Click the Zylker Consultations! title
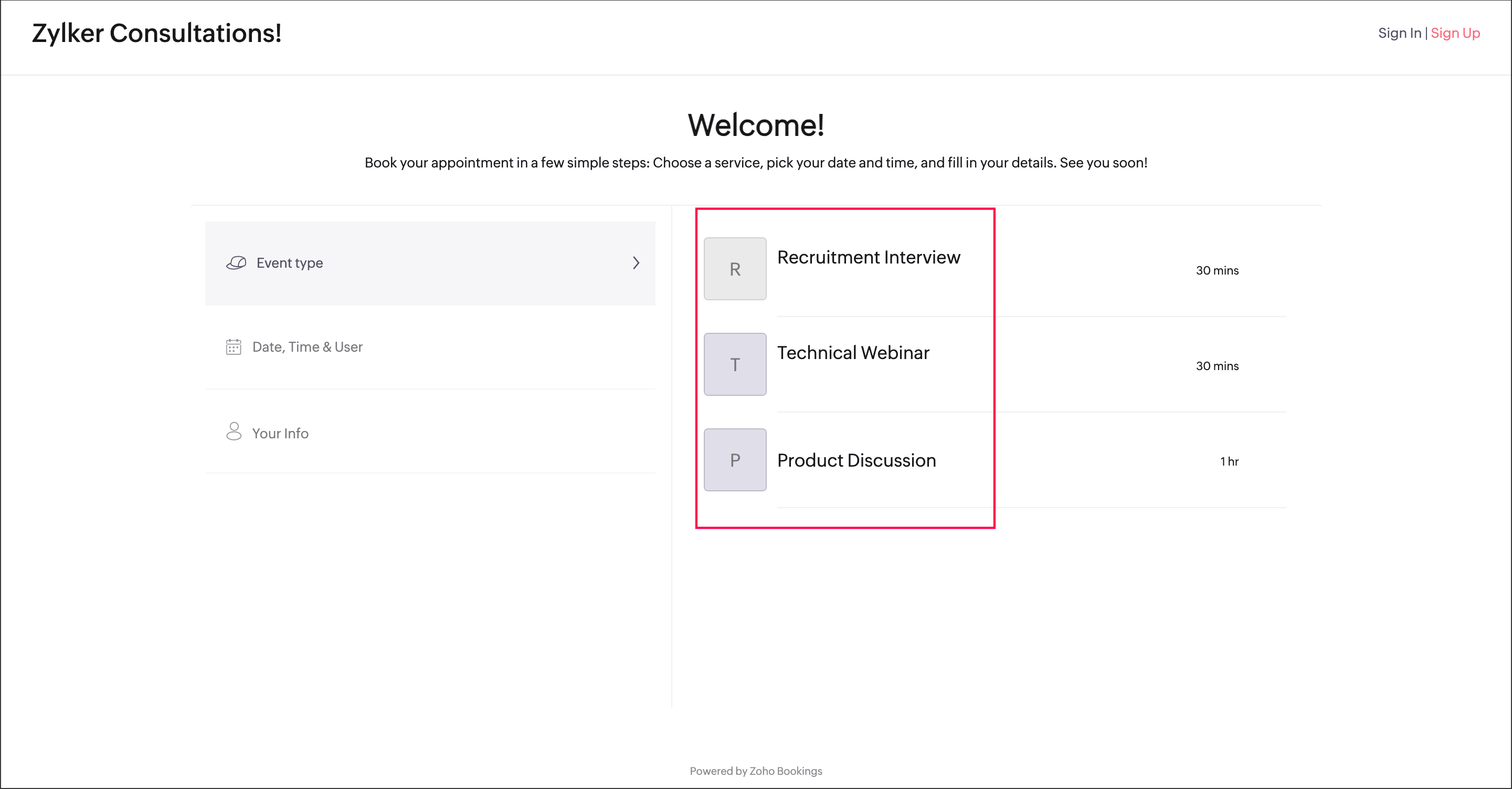This screenshot has width=1512, height=789. pyautogui.click(x=157, y=33)
